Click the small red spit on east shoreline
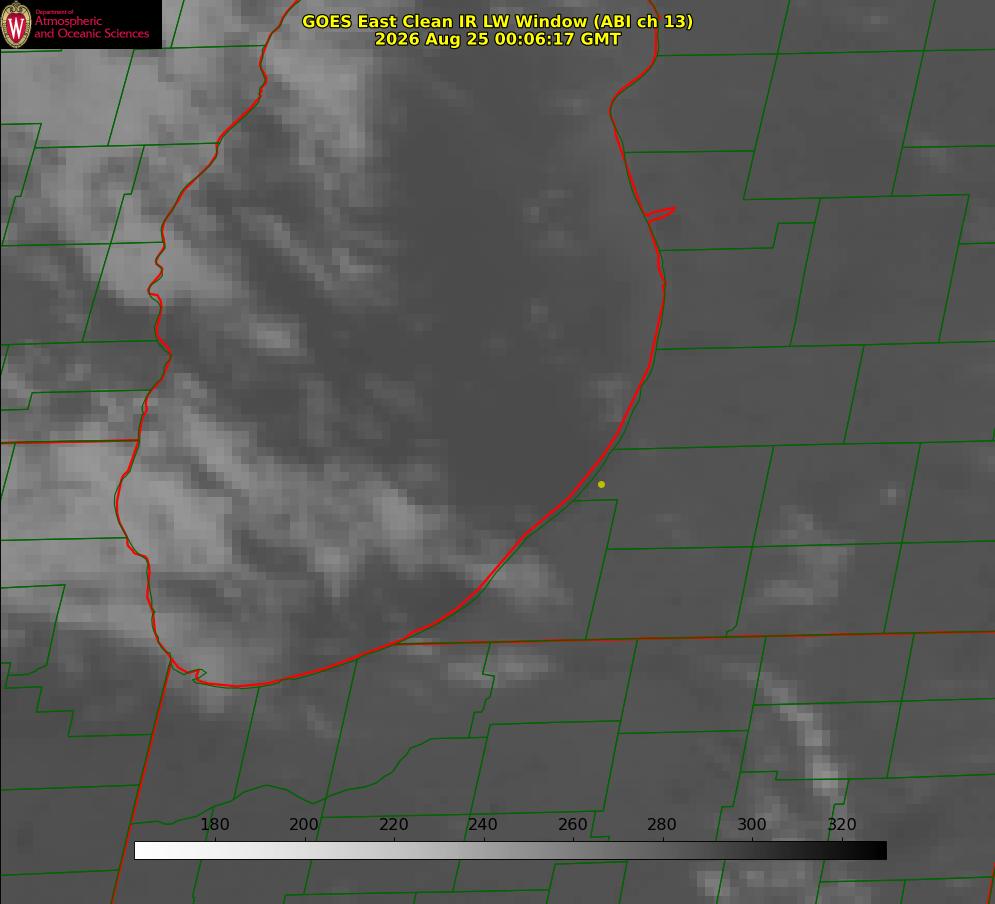The width and height of the screenshot is (995, 904). pos(660,214)
